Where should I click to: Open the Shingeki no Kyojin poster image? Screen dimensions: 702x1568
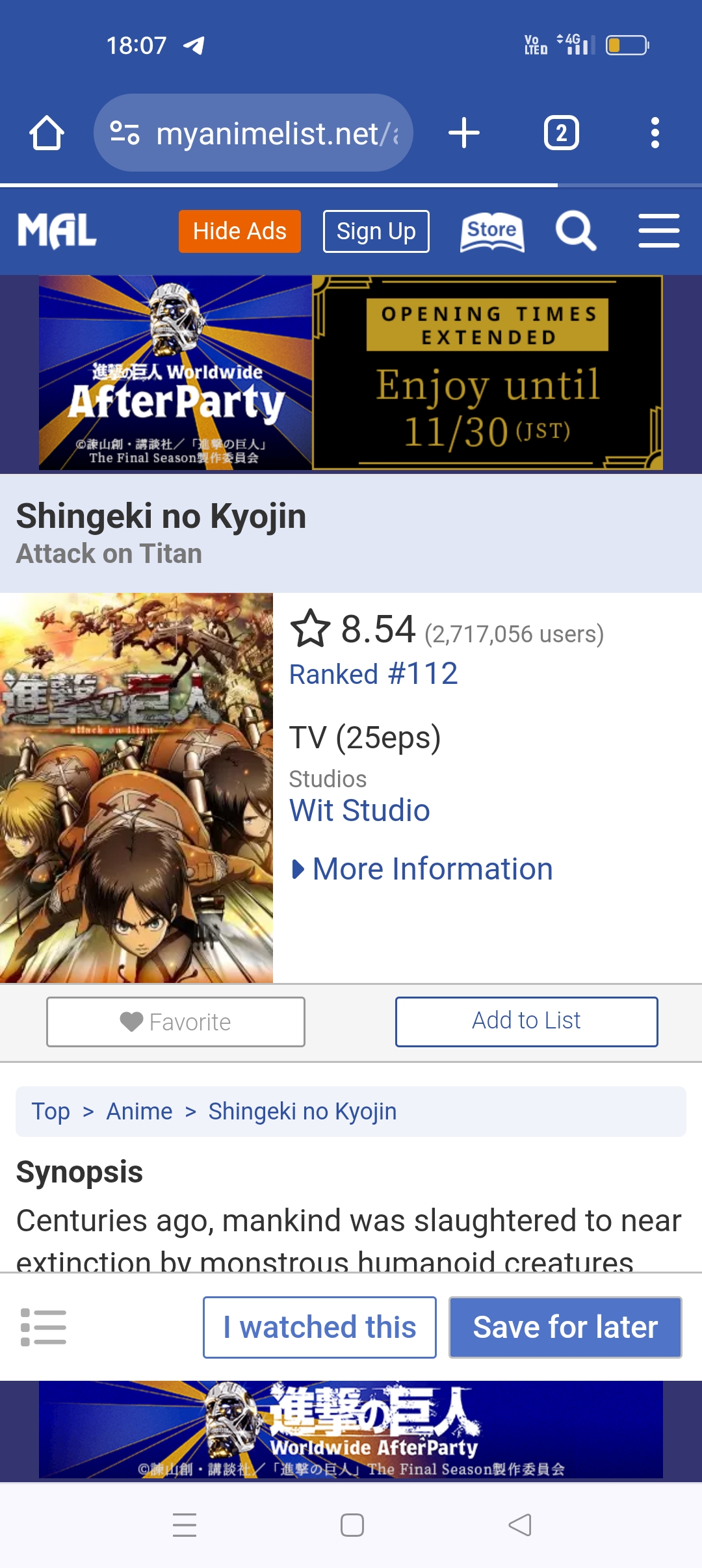click(x=136, y=788)
